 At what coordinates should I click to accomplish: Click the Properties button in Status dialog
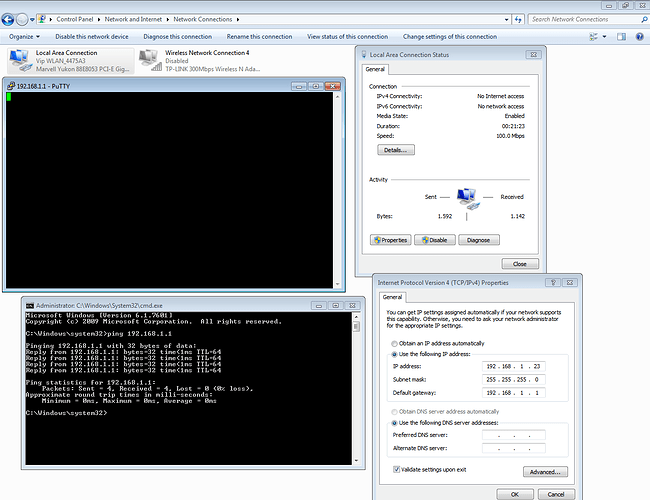(391, 240)
